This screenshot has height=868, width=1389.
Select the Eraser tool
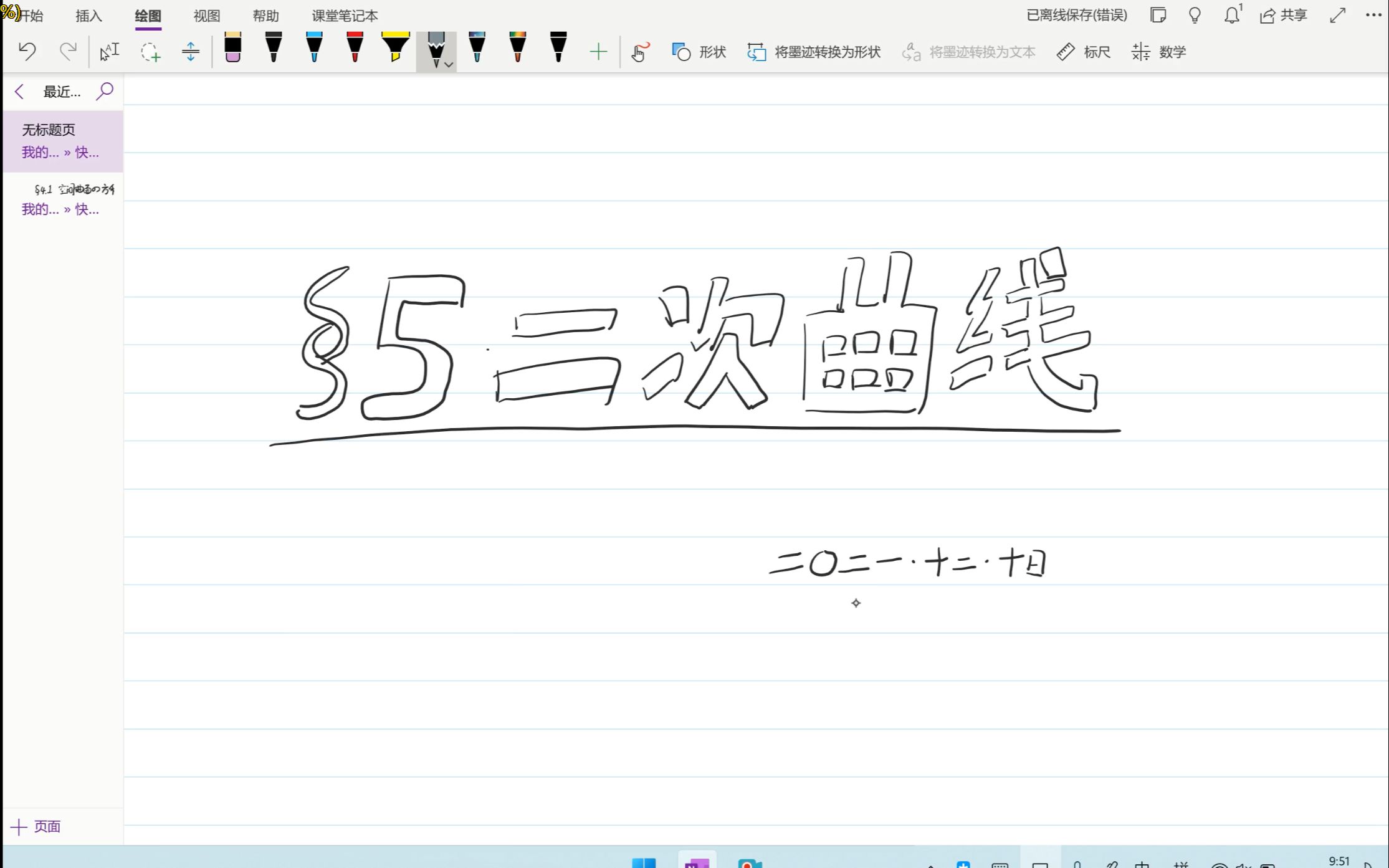pyautogui.click(x=233, y=47)
